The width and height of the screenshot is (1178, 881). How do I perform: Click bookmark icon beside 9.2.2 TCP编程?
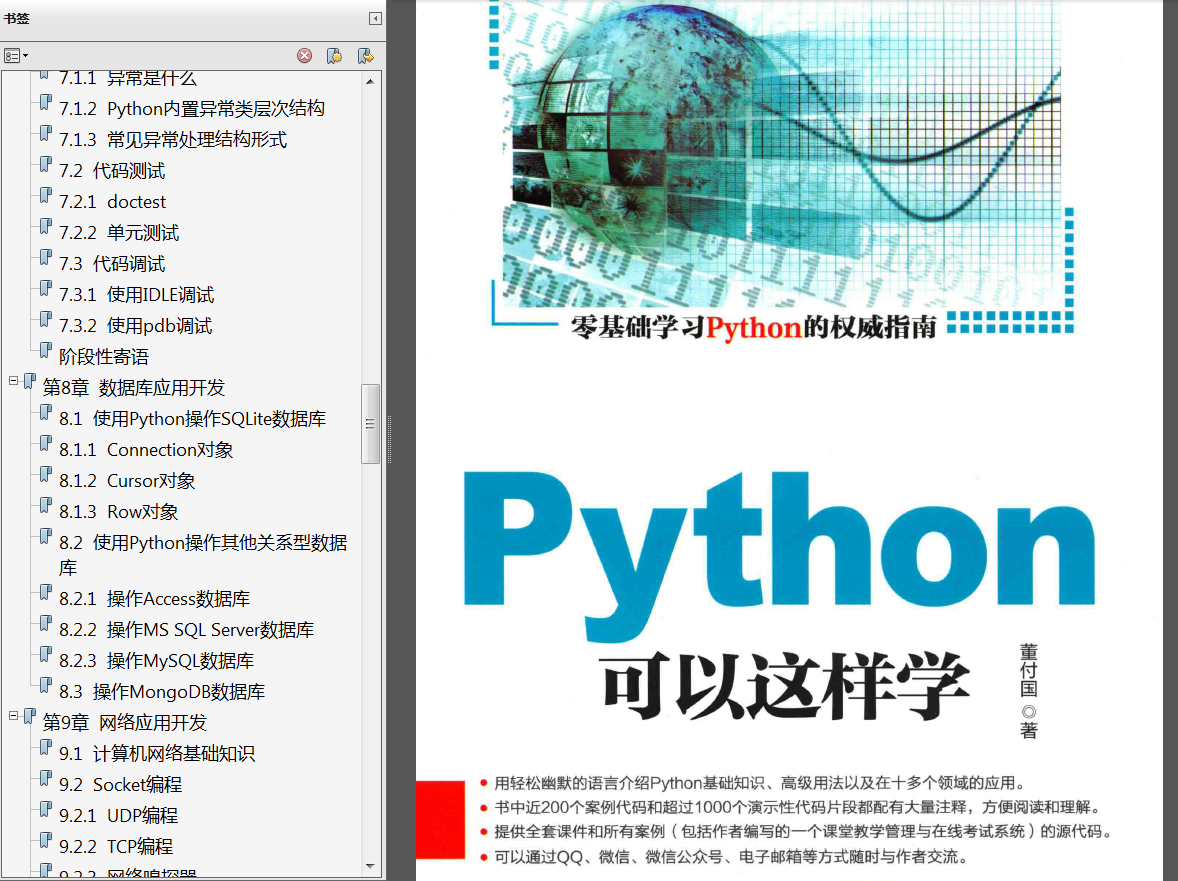point(46,840)
